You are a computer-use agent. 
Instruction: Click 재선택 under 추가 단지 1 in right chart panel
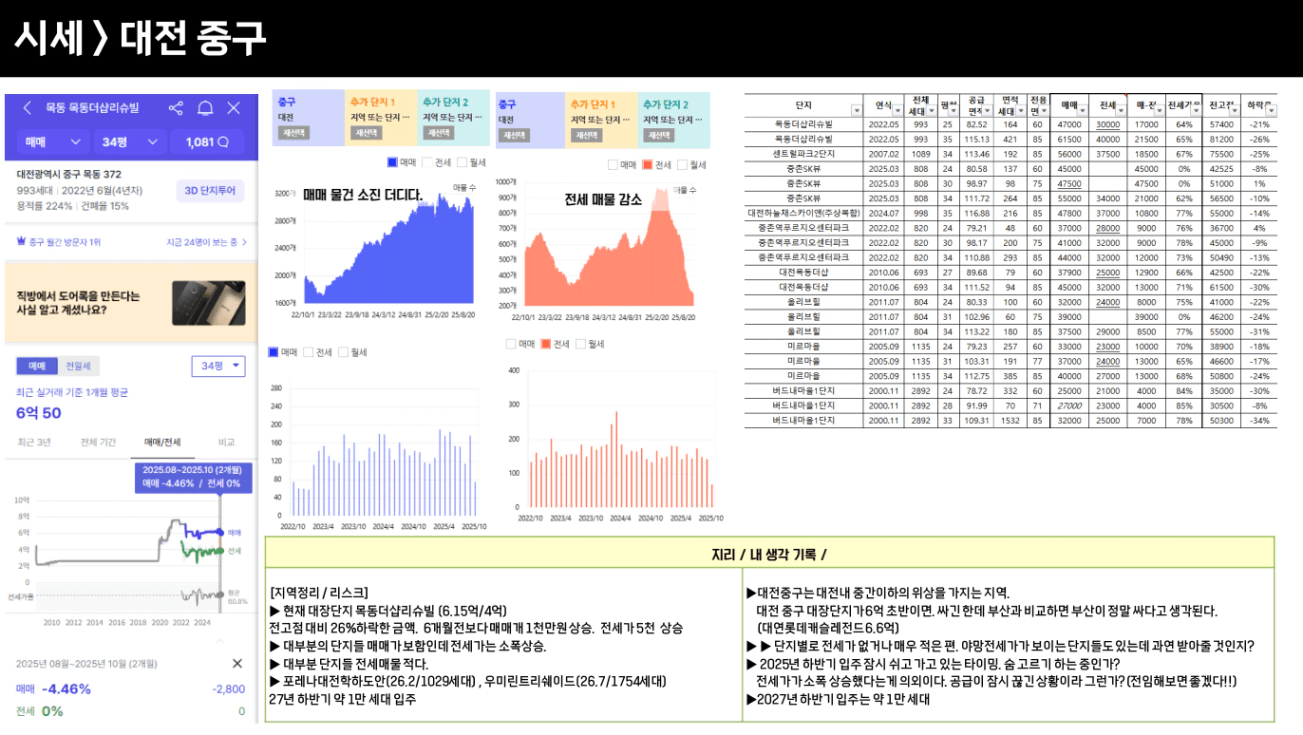coord(587,135)
